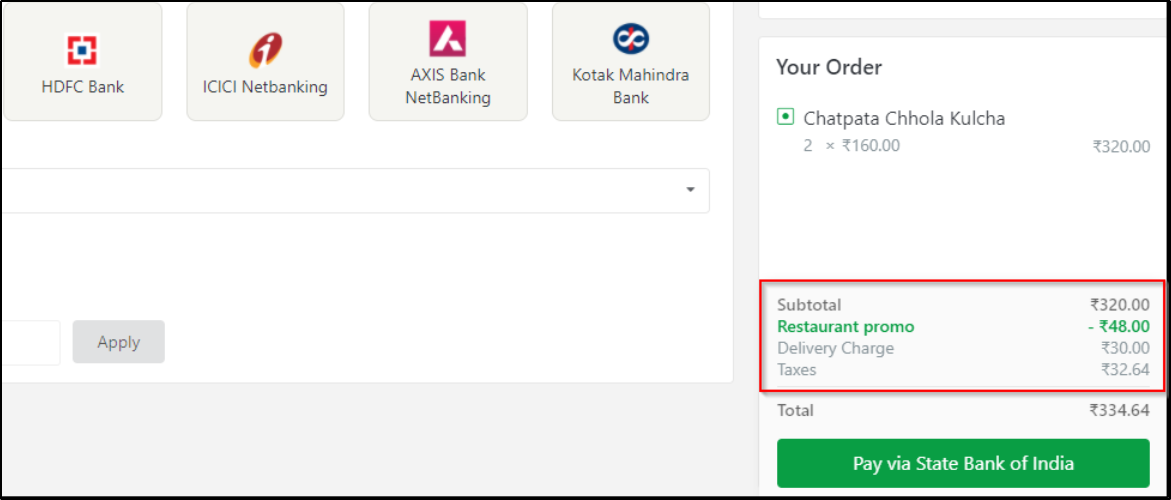
Task: Click the Kotak Mahindra Bank logo icon
Action: 630,38
